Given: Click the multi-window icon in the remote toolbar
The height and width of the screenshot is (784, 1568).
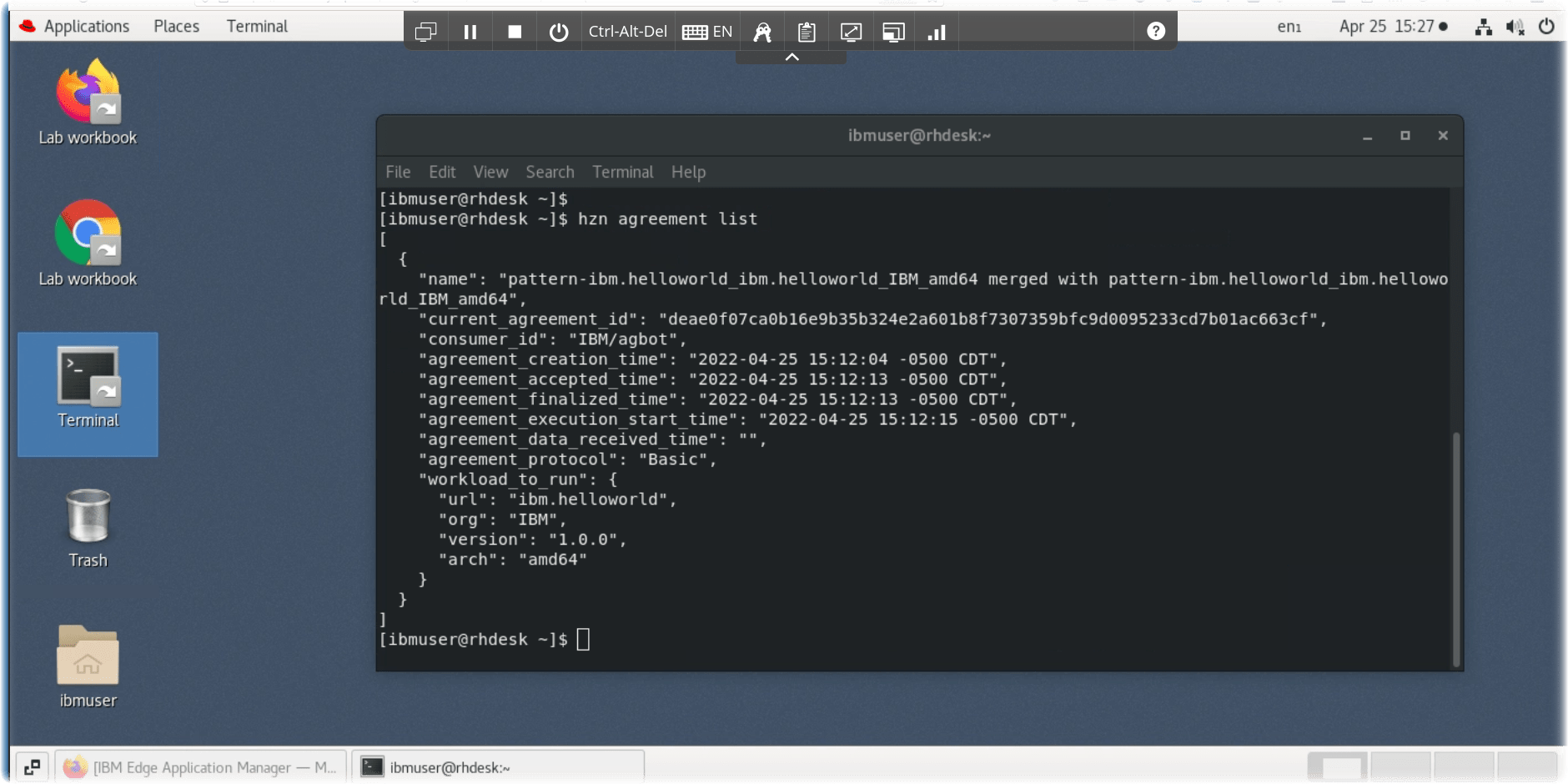Looking at the screenshot, I should point(425,32).
